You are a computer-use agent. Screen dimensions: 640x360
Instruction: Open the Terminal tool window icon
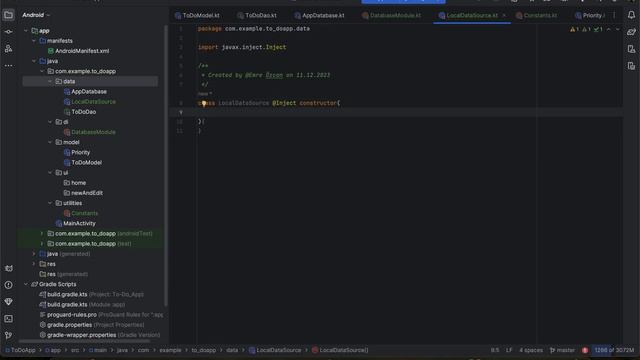tap(8, 318)
